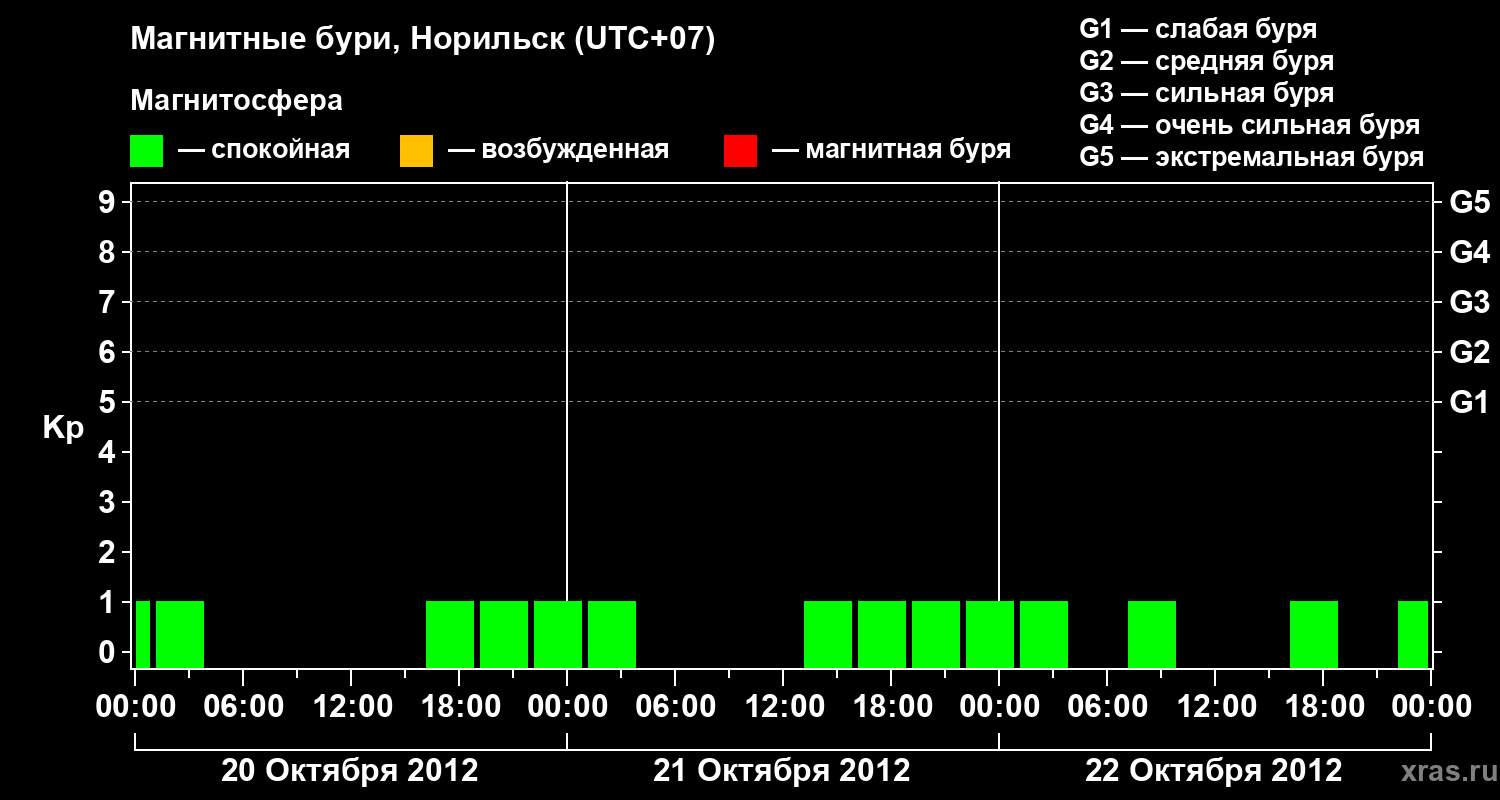The height and width of the screenshot is (800, 1500).
Task: Click the date label '20 Октября 2012'
Action: 350,771
